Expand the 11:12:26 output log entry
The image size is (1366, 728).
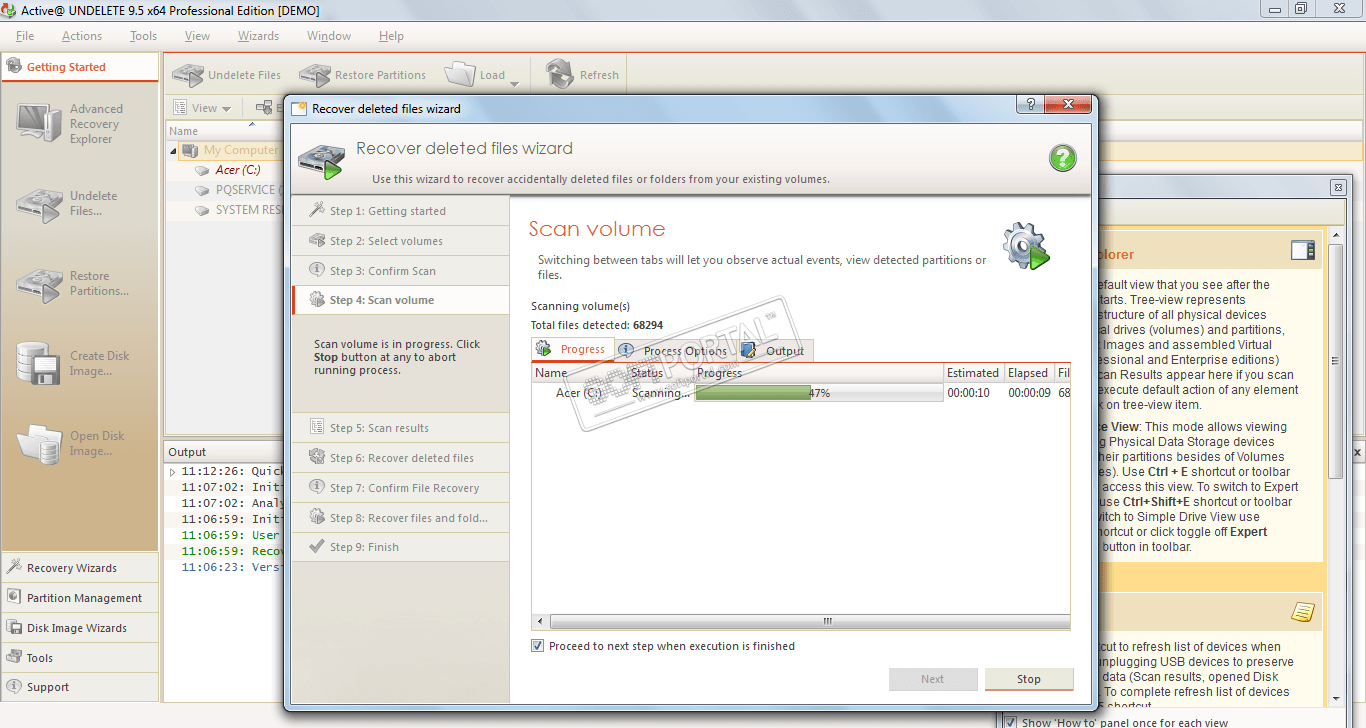[173, 472]
